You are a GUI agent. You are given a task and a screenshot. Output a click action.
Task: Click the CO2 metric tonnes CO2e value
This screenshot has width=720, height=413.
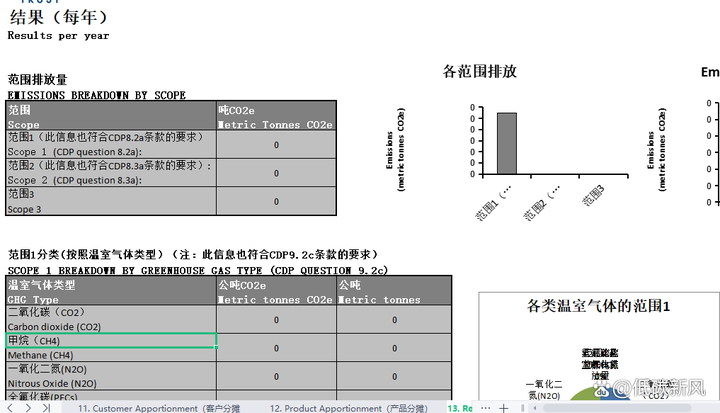click(276, 319)
